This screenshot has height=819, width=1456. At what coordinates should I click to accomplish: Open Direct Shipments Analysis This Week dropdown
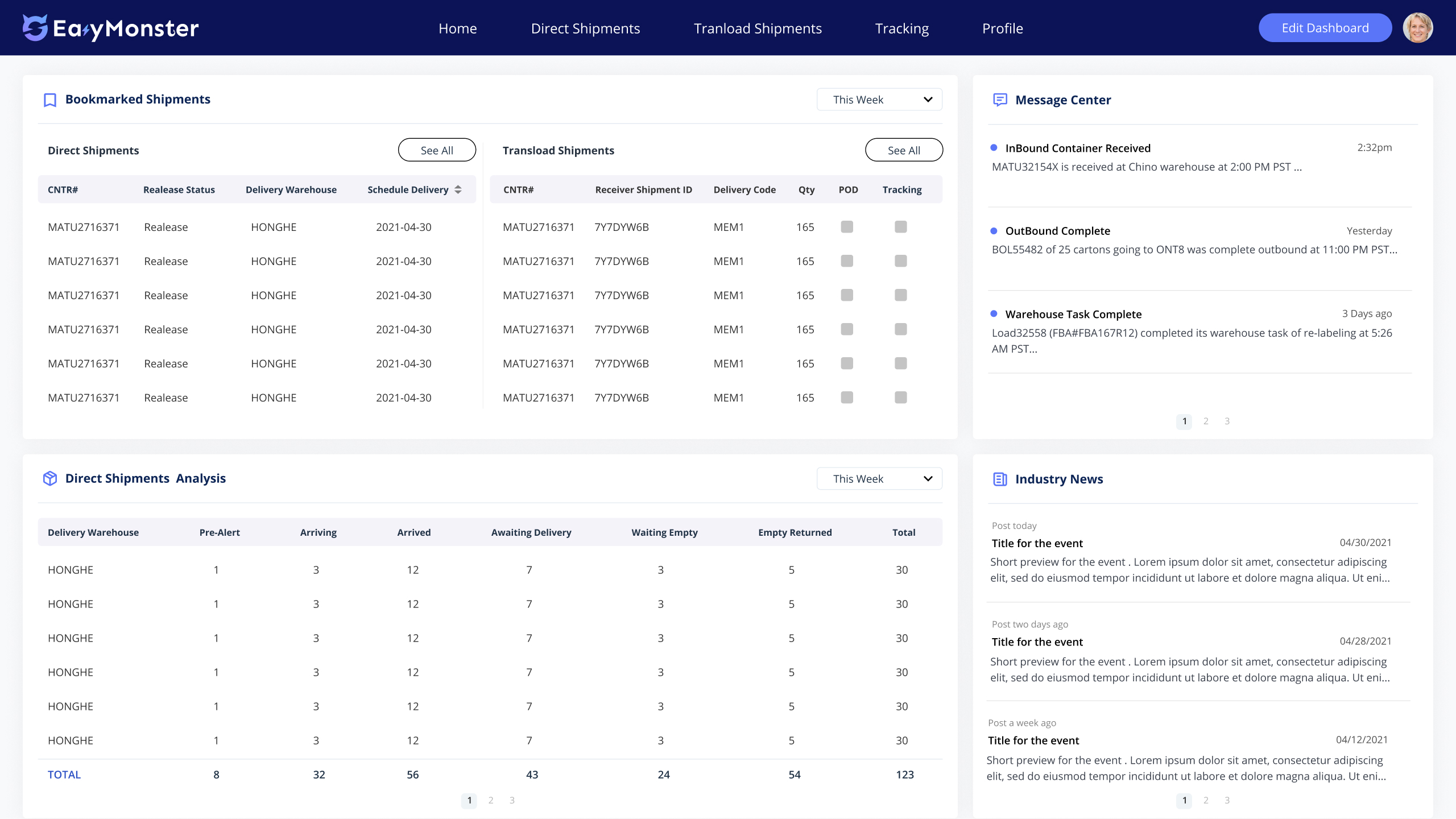click(x=879, y=478)
